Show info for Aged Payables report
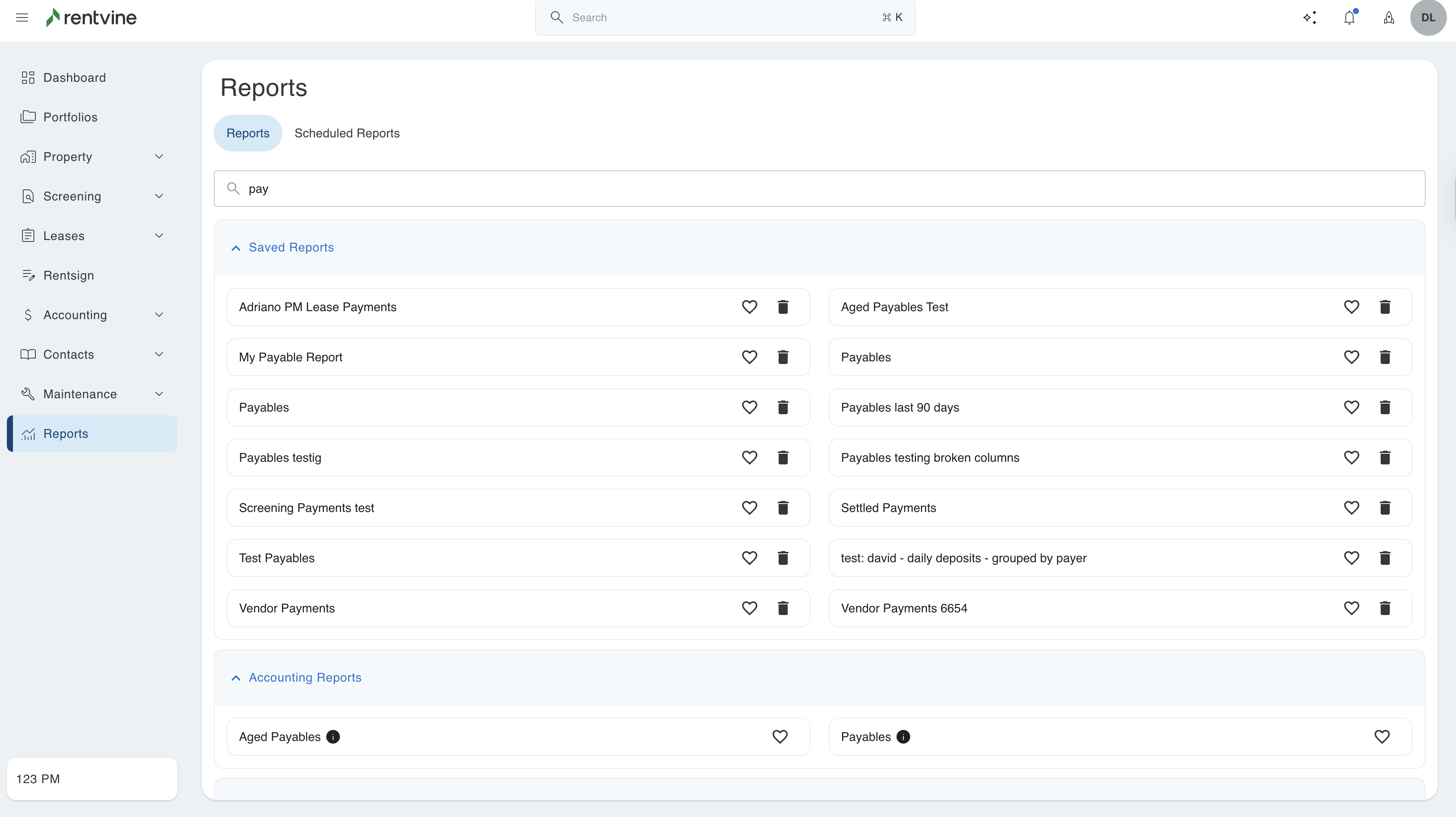Viewport: 1456px width, 817px height. pos(333,737)
